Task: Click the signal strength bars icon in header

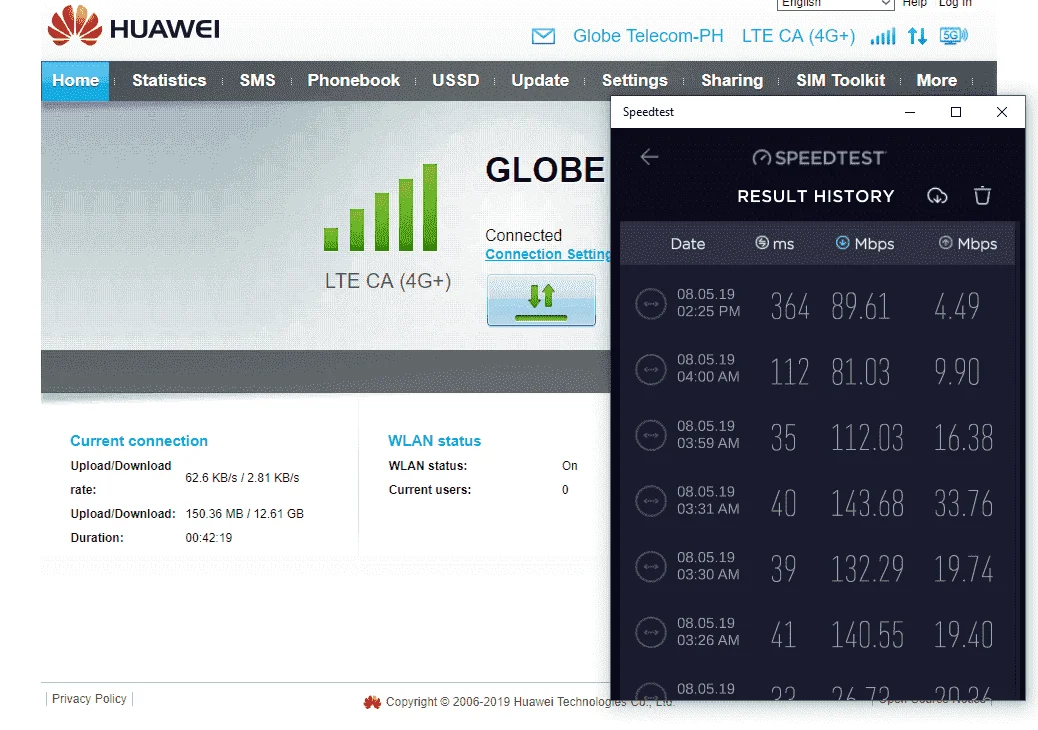Action: 882,36
